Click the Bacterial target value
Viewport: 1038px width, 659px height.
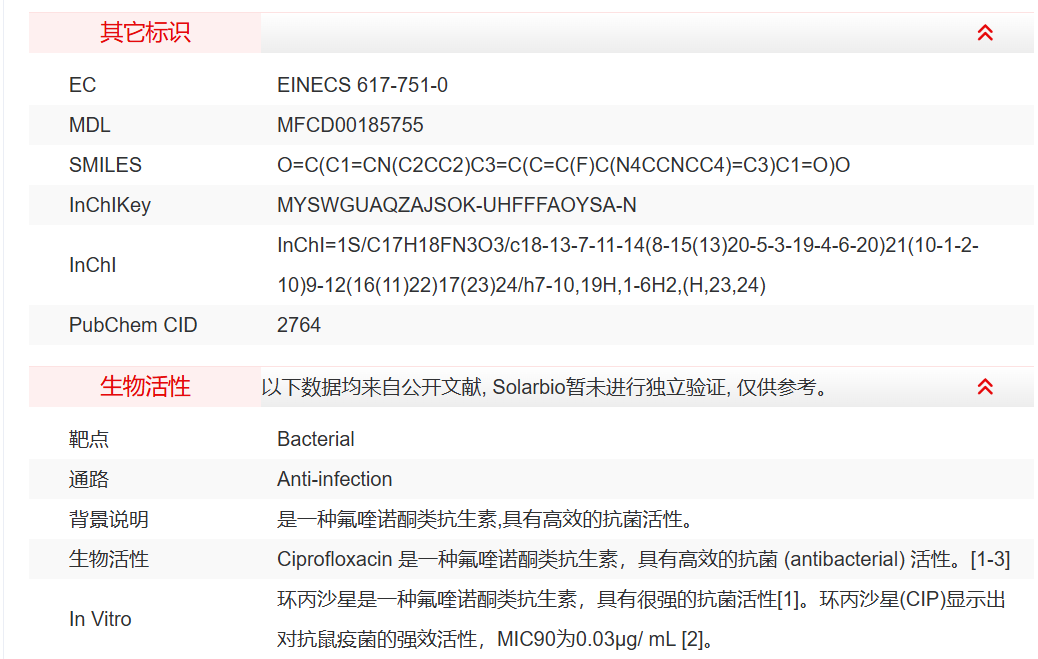tap(315, 439)
